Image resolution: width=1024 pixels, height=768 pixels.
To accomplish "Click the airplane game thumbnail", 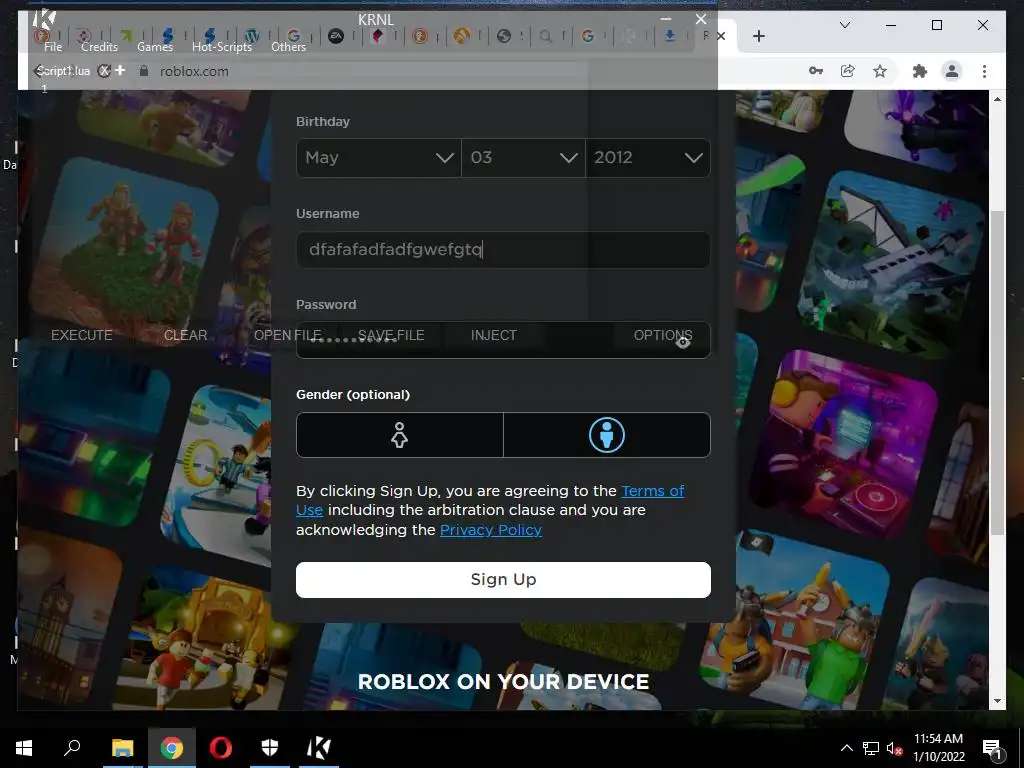I will point(891,263).
